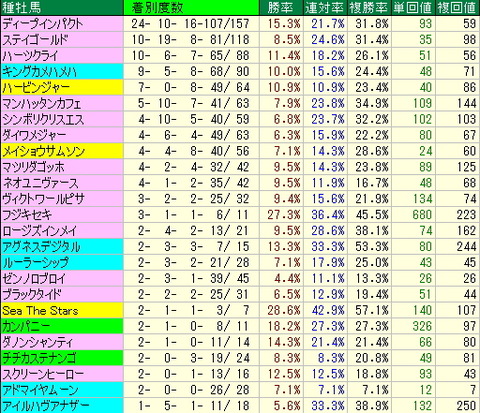Image resolution: width=480 pixels, height=413 pixels.
Task: Select the ハーツクライ sire name
Action: tap(30, 56)
